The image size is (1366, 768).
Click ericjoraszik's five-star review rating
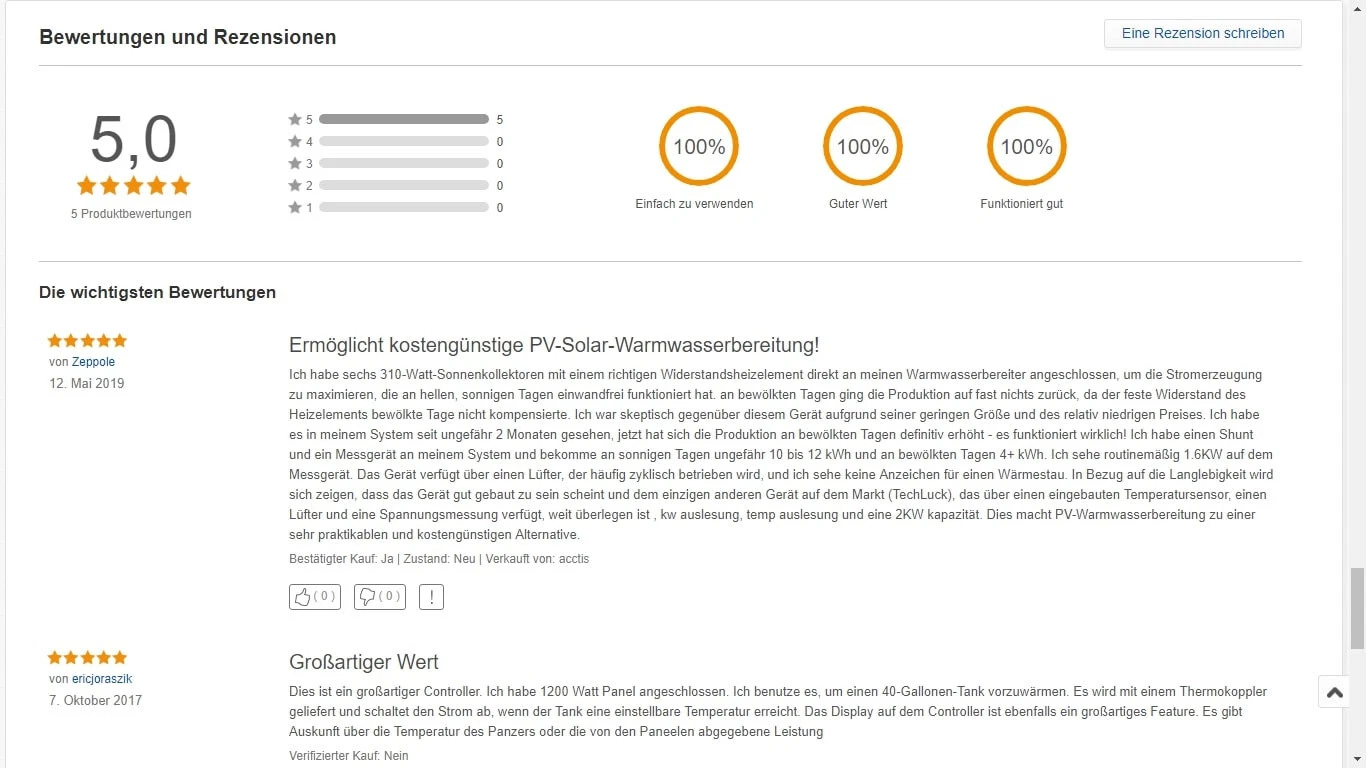pos(87,658)
